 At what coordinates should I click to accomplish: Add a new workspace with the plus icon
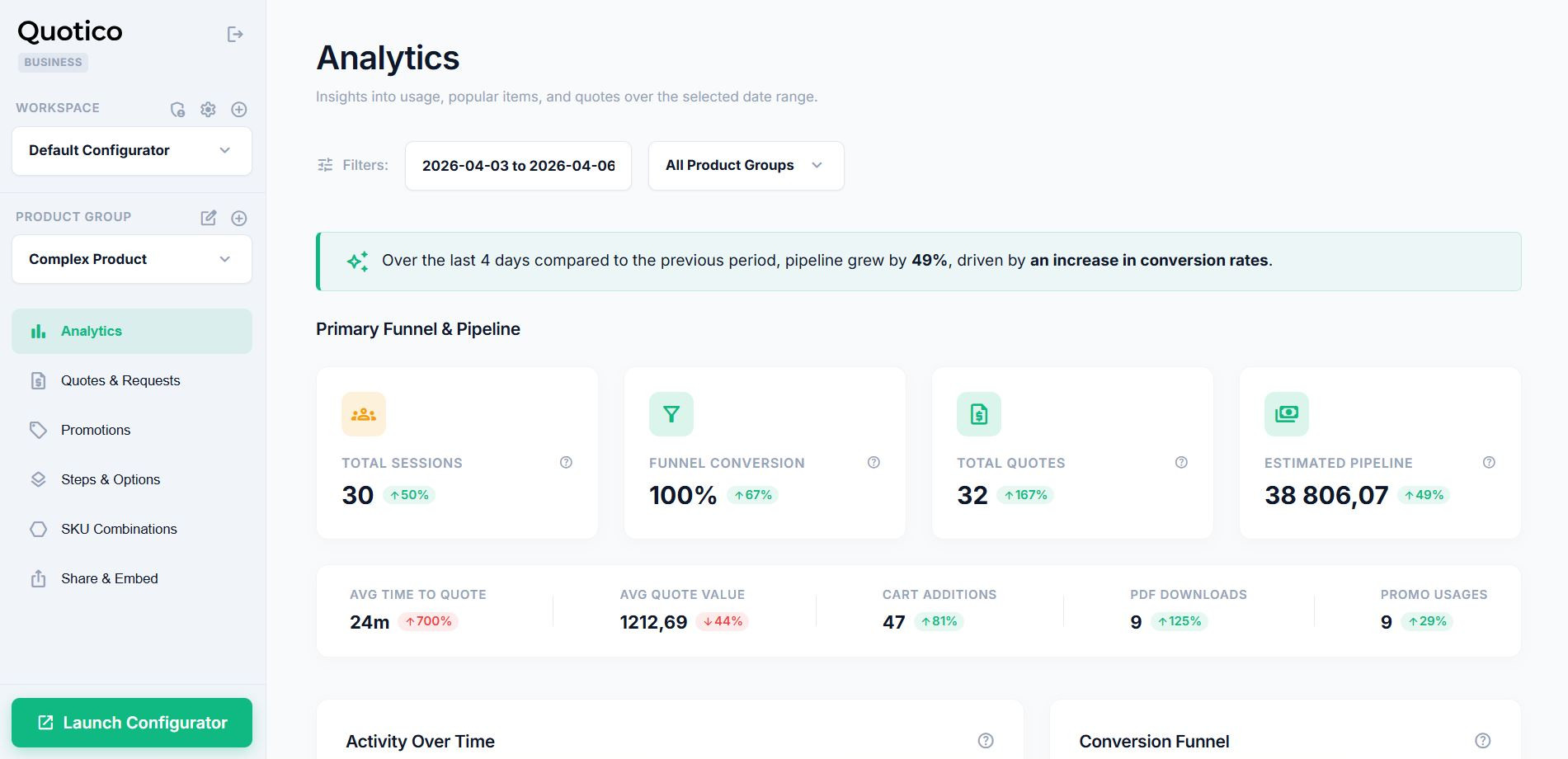click(239, 108)
